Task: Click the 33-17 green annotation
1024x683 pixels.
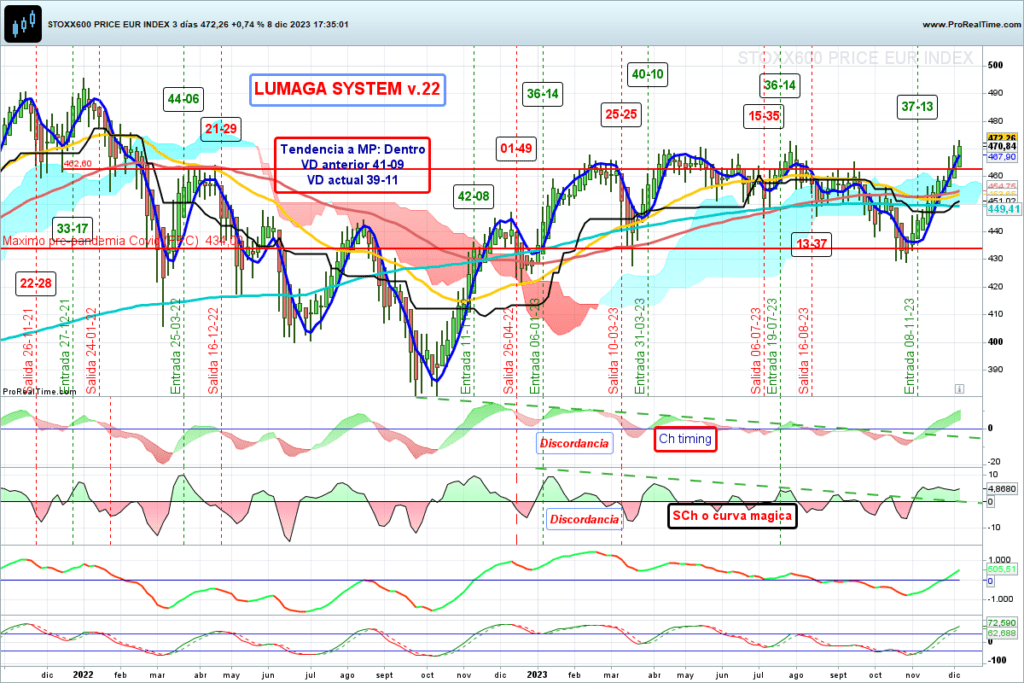Action: (x=72, y=229)
